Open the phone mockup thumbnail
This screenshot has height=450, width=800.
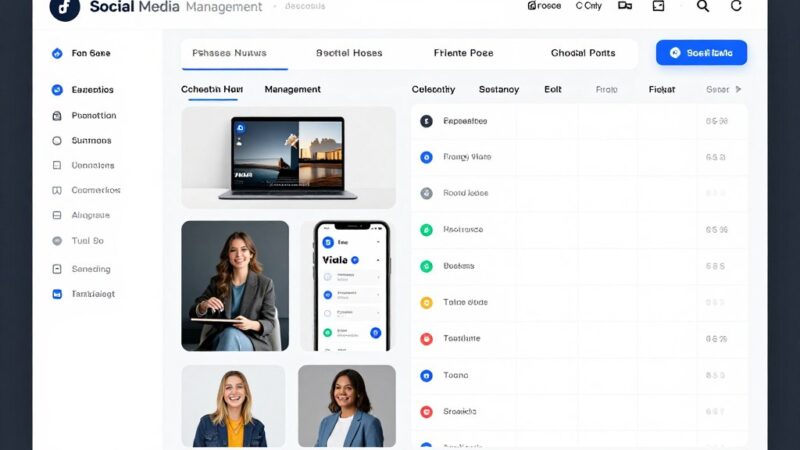(351, 286)
